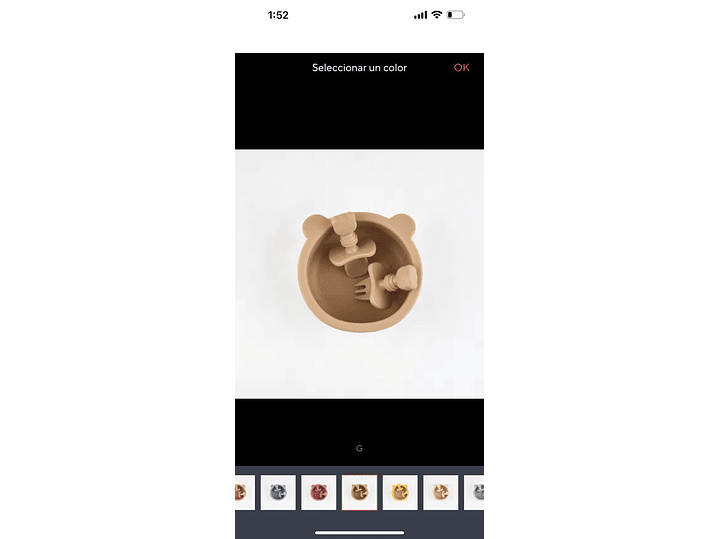The height and width of the screenshot is (539, 719).
Task: Select the gray bear bowl color thumbnail
Action: coord(278,492)
